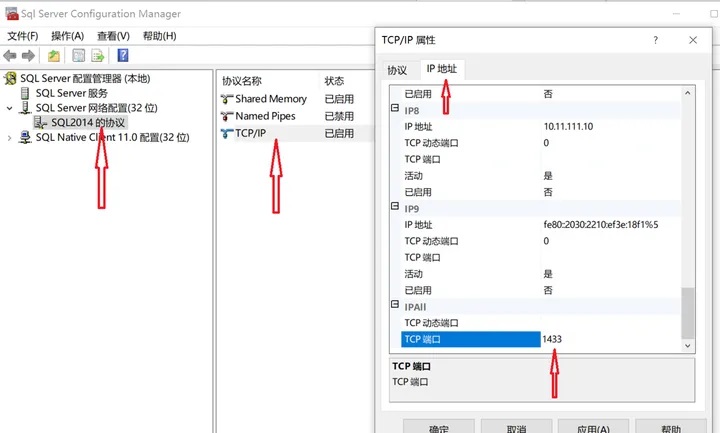This screenshot has width=720, height=433.
Task: Click the Back arrow toolbar icon
Action: [x=10, y=56]
